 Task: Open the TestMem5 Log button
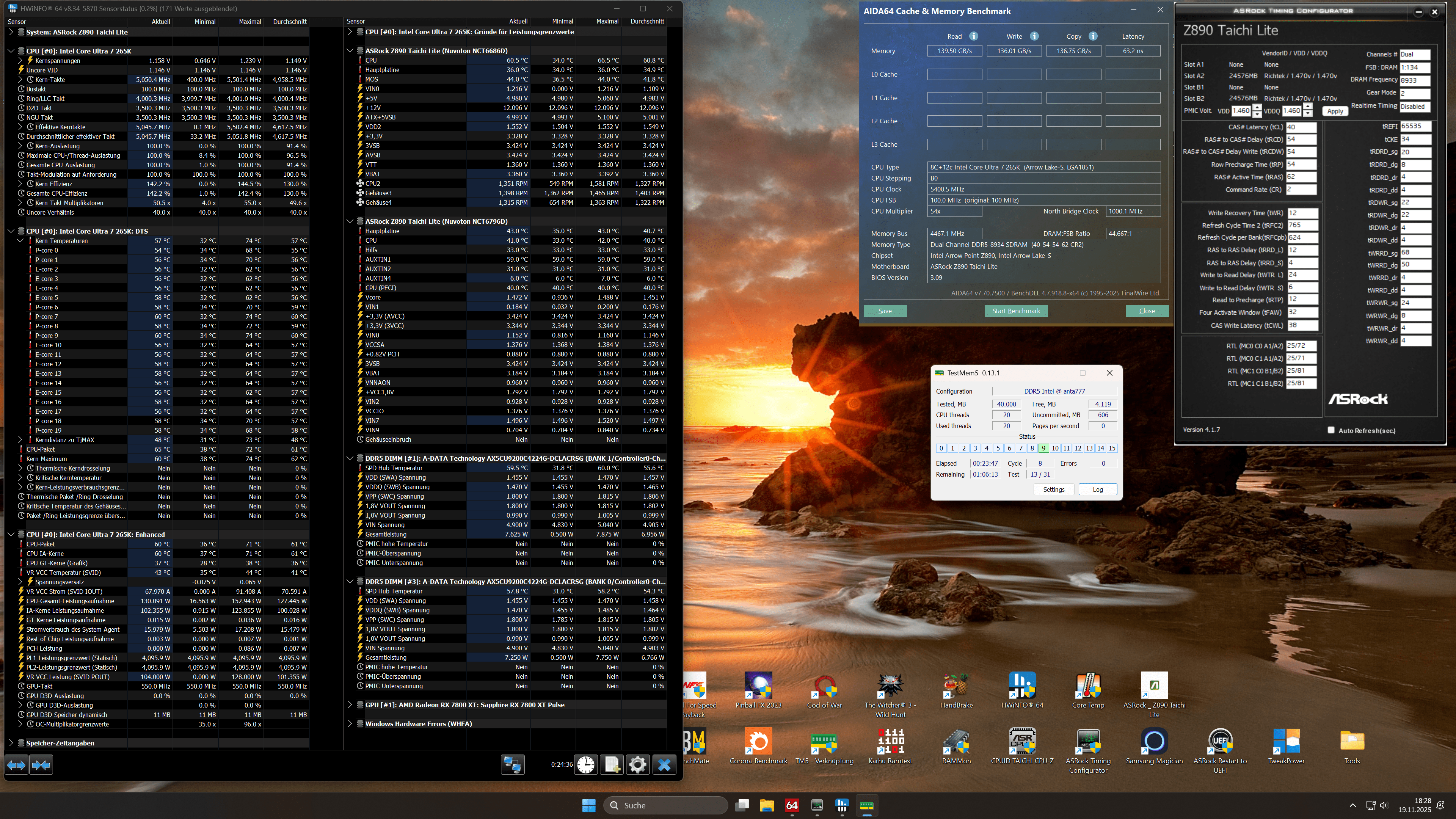click(x=1097, y=490)
